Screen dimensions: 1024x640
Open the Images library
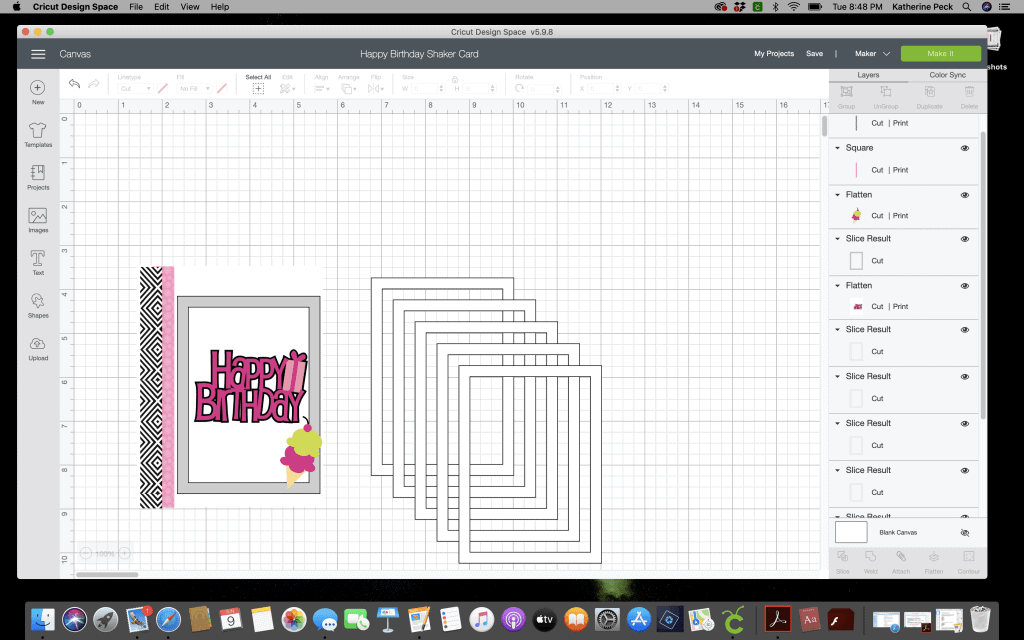38,220
